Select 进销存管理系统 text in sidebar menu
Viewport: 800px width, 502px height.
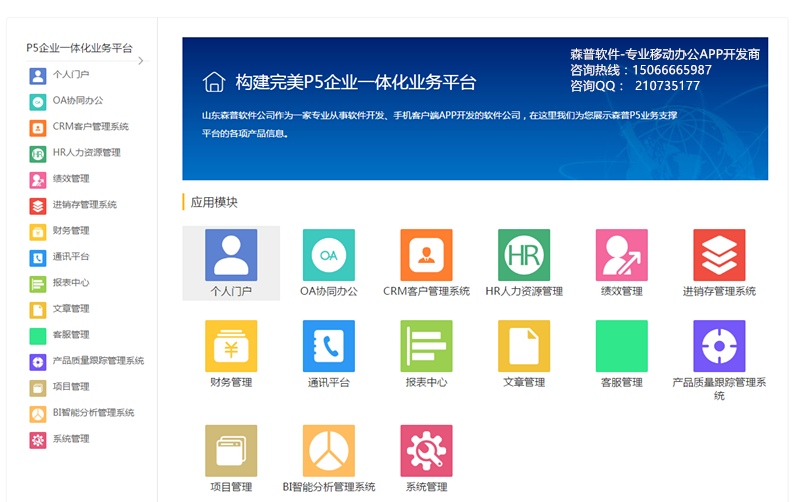85,205
